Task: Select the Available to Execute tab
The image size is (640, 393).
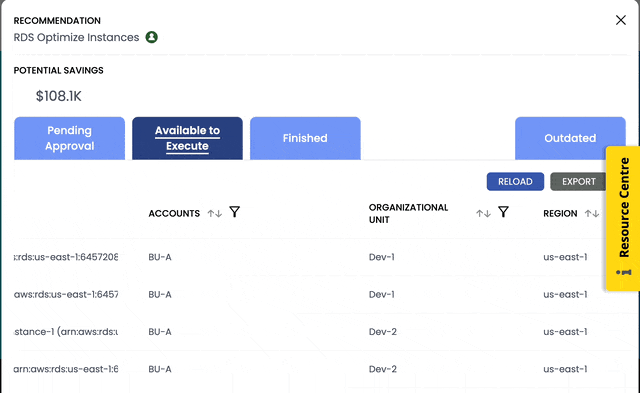Action: tap(187, 138)
